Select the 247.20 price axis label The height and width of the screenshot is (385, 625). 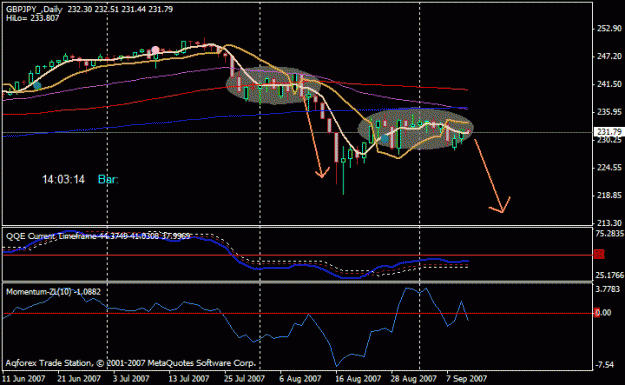click(609, 57)
